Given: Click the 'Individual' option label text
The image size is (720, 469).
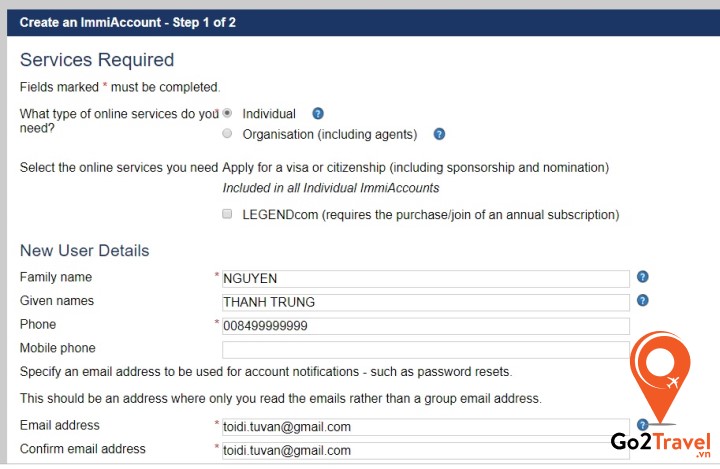Looking at the screenshot, I should 269,114.
